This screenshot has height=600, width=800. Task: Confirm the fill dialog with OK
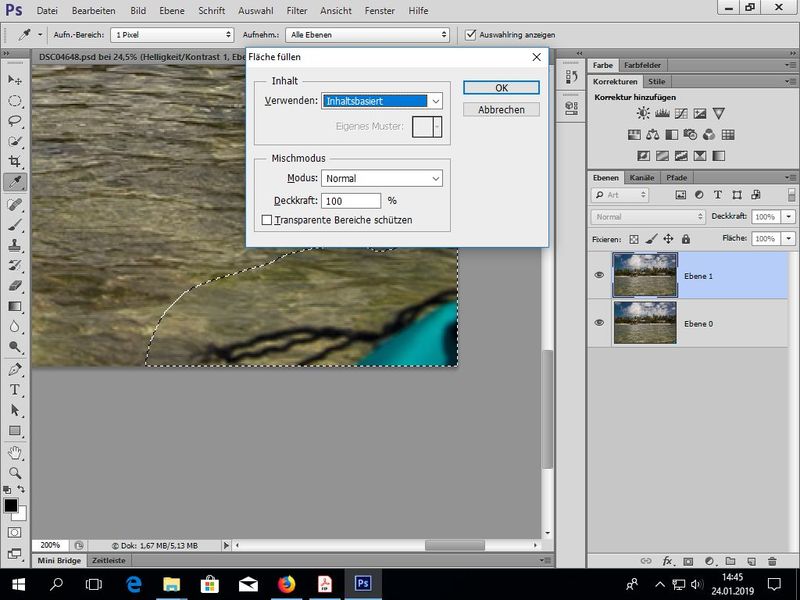click(x=501, y=88)
